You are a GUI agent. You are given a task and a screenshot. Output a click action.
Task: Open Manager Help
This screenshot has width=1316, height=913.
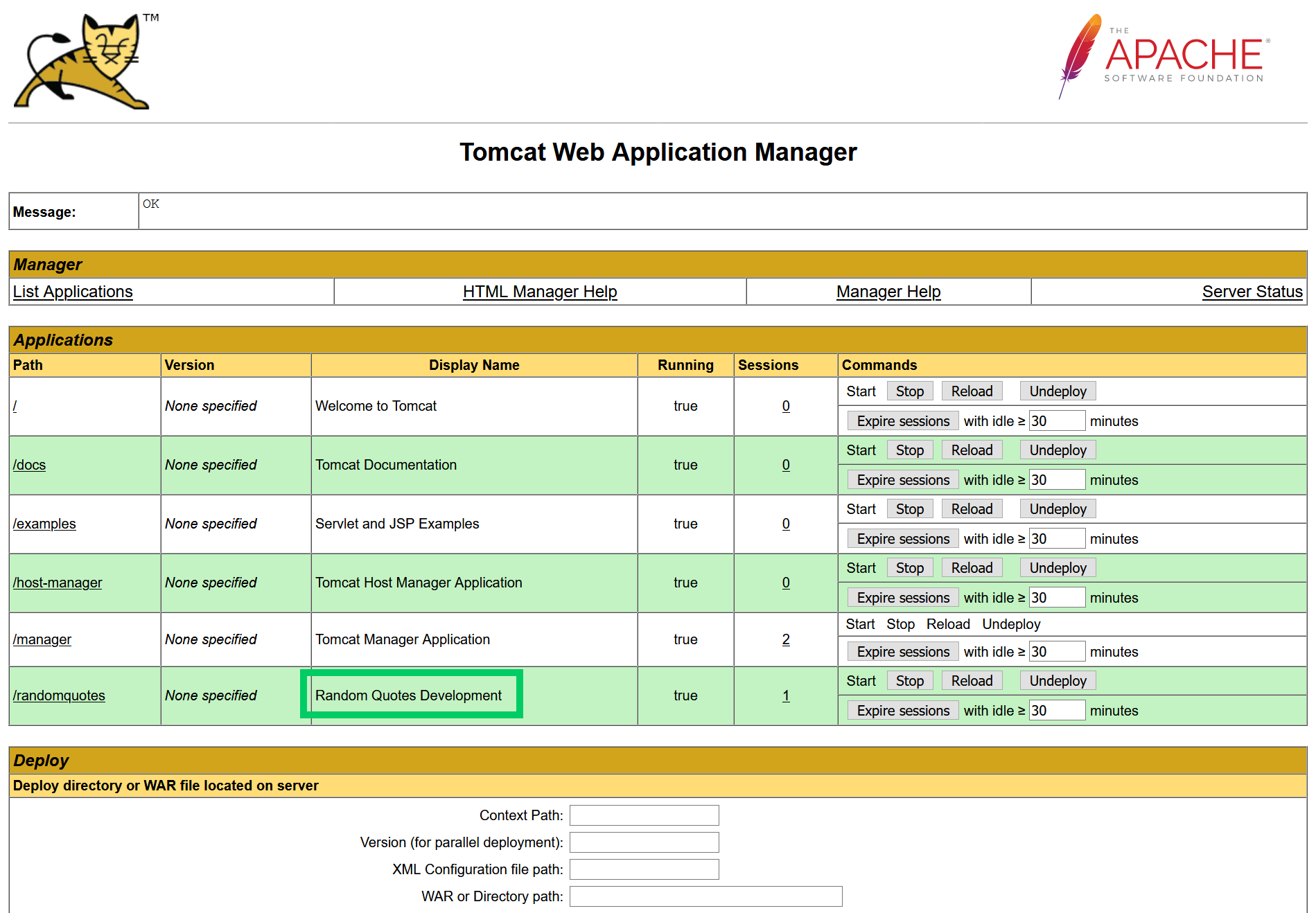[x=888, y=291]
